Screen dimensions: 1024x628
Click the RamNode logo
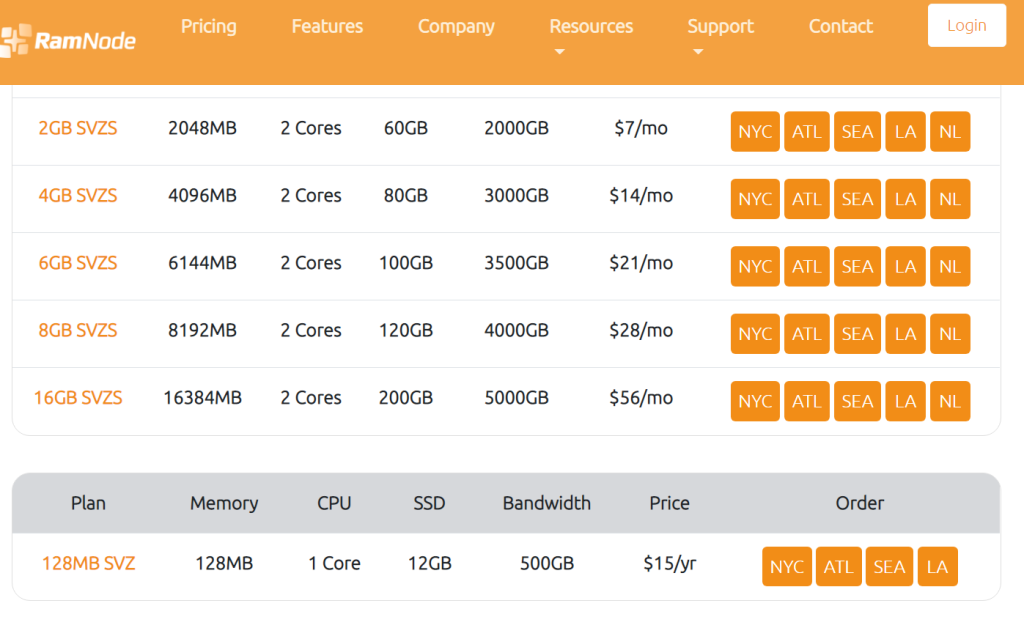[68, 41]
